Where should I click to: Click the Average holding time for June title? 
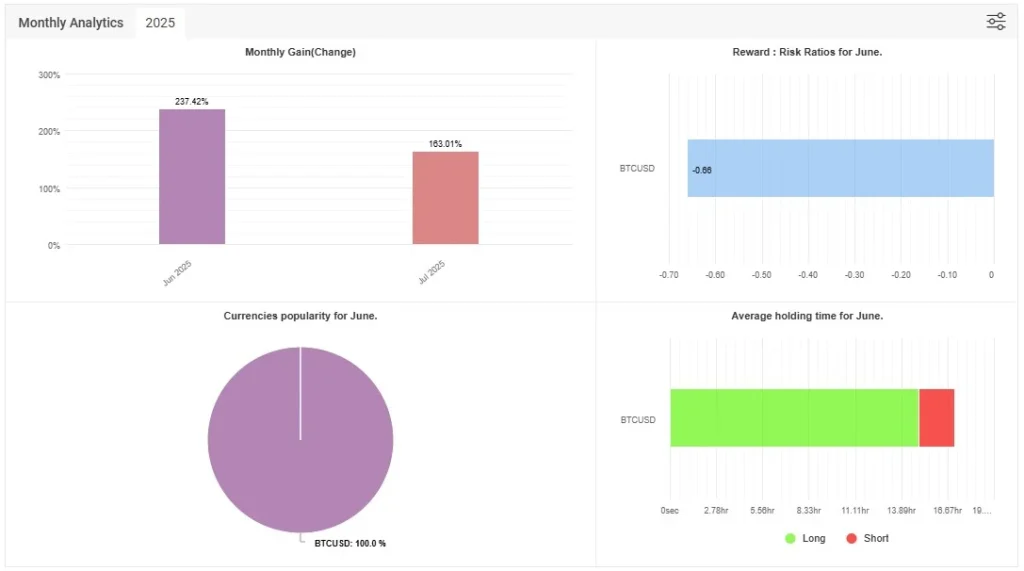807,316
